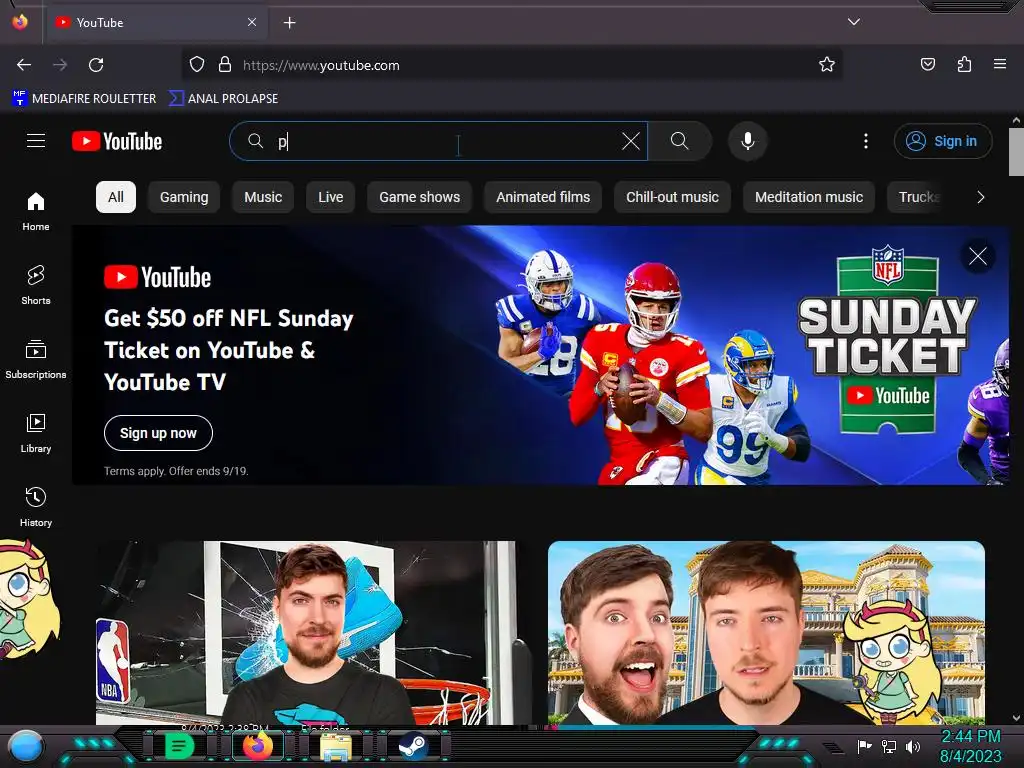Dismiss the NFL Sunday Ticket banner
The height and width of the screenshot is (768, 1024).
(978, 256)
